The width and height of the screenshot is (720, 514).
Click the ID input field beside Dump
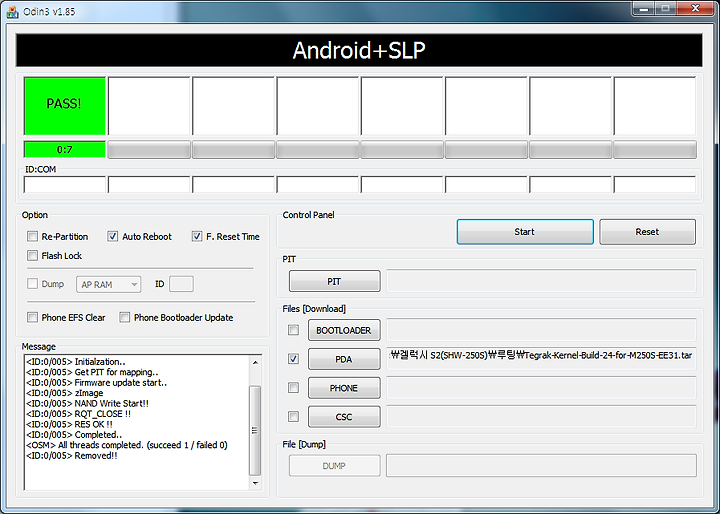click(x=181, y=284)
